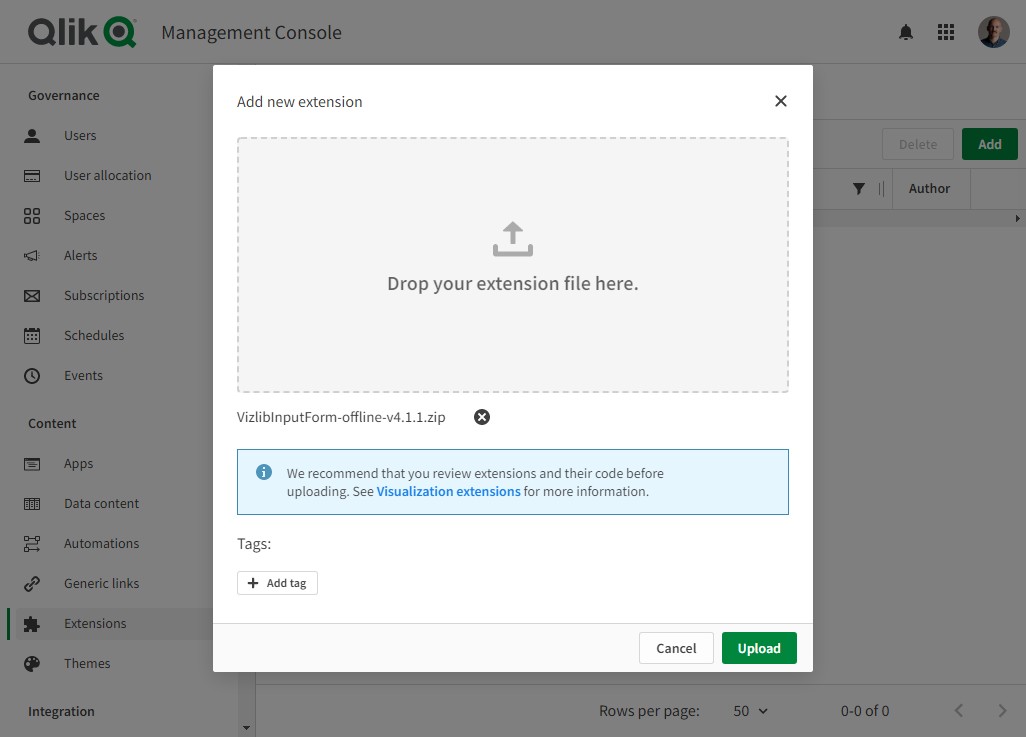This screenshot has height=737, width=1026.
Task: Click the sidebar scroll down arrow
Action: (x=246, y=727)
